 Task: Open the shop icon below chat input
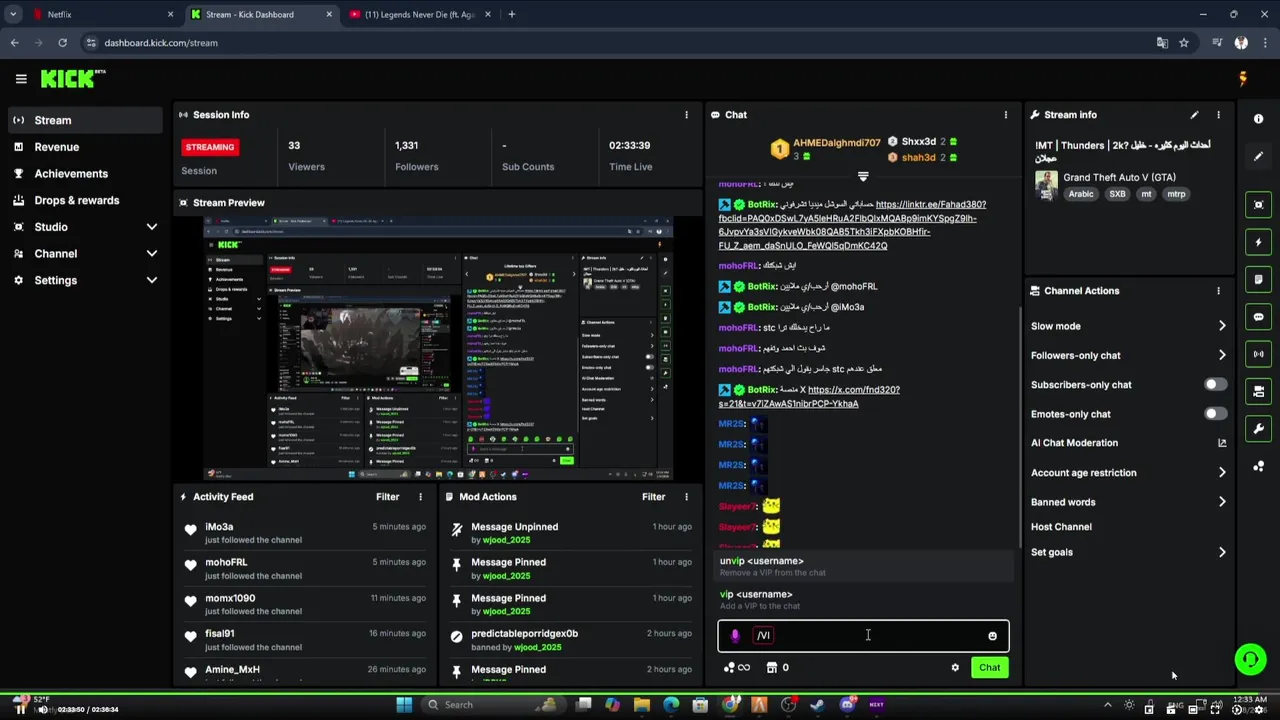coord(772,668)
